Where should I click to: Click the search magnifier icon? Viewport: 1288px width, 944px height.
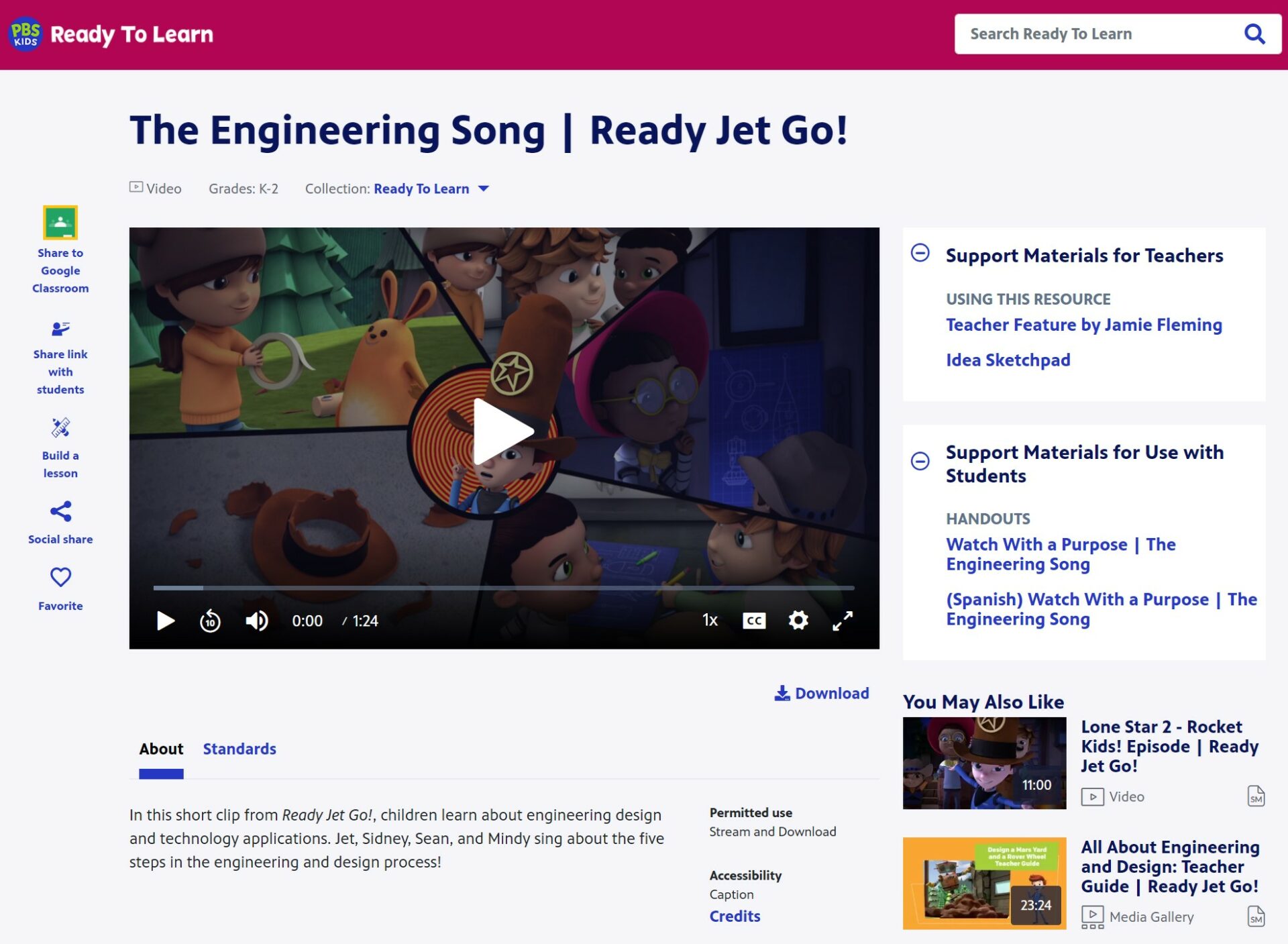1254,34
